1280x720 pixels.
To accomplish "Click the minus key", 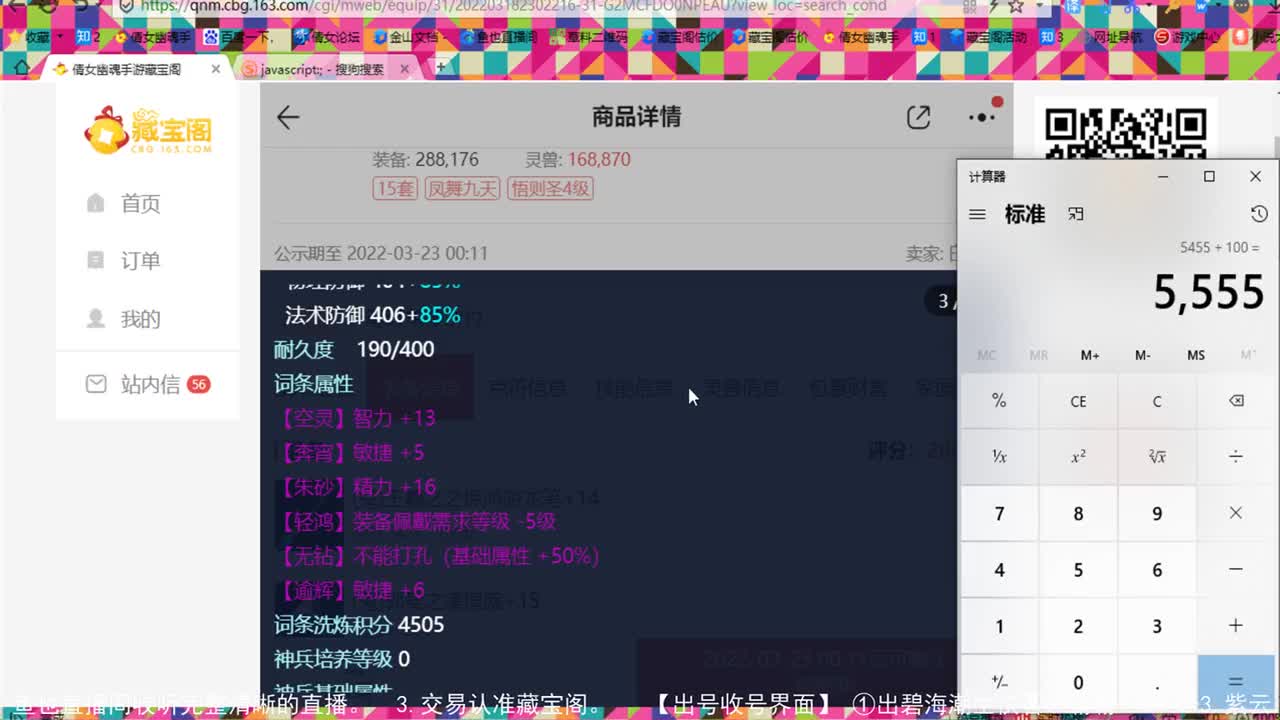I will click(x=1236, y=570).
